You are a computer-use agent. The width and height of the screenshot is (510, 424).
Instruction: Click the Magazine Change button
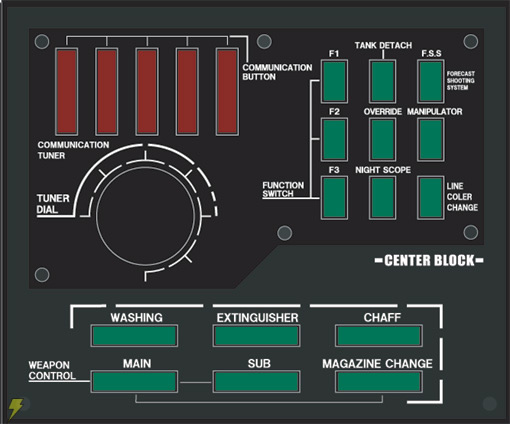point(379,382)
